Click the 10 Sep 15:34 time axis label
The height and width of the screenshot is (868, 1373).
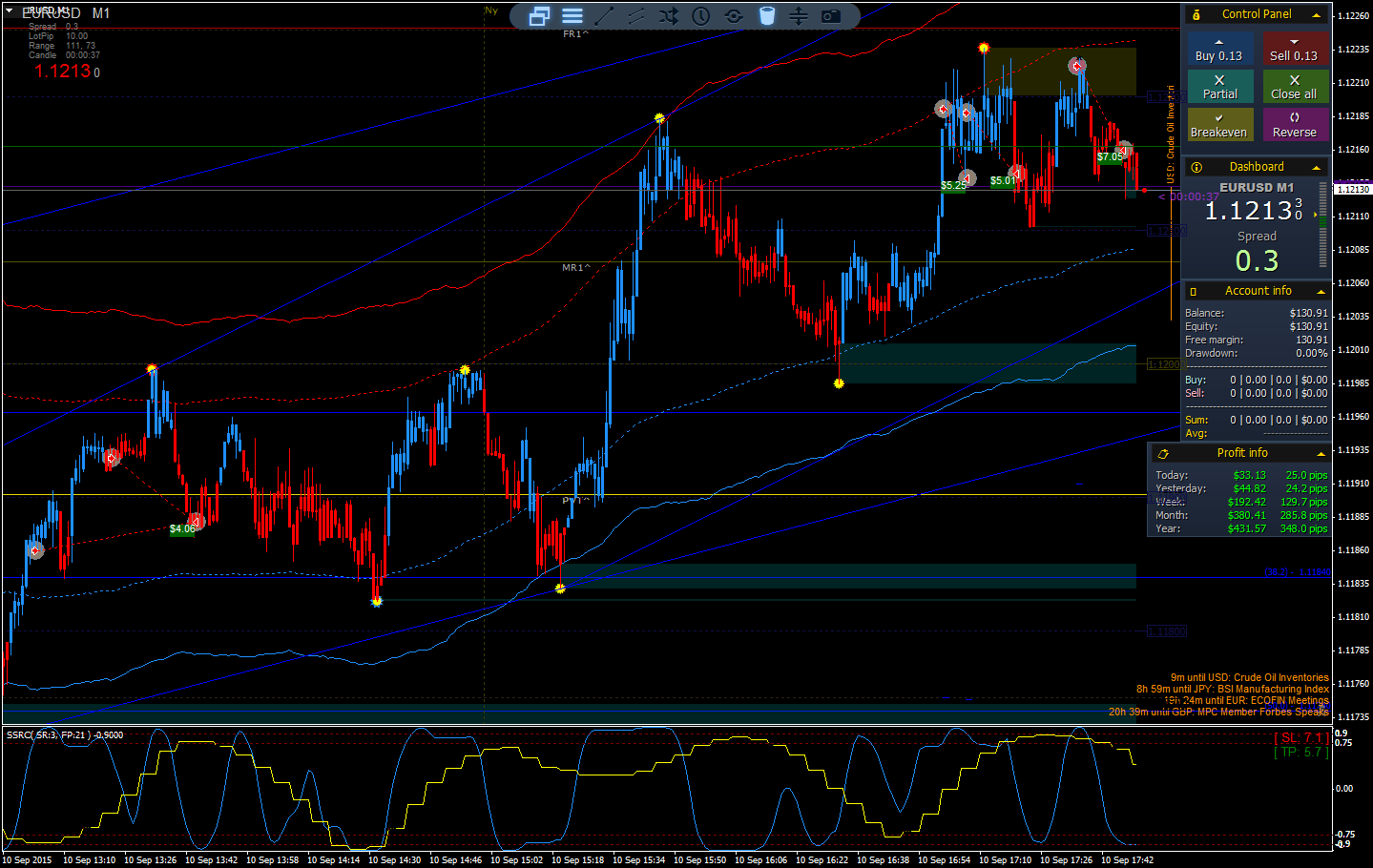[x=638, y=860]
